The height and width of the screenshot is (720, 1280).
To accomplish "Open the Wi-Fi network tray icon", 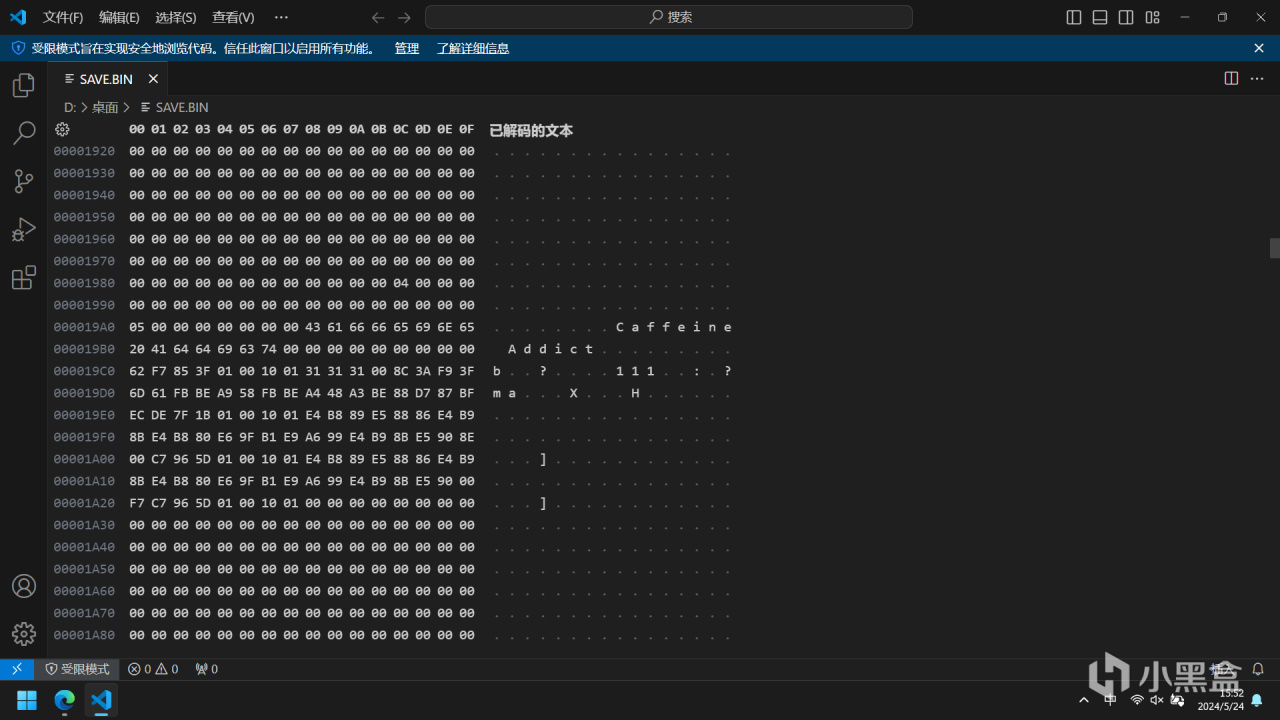I will coord(1137,700).
